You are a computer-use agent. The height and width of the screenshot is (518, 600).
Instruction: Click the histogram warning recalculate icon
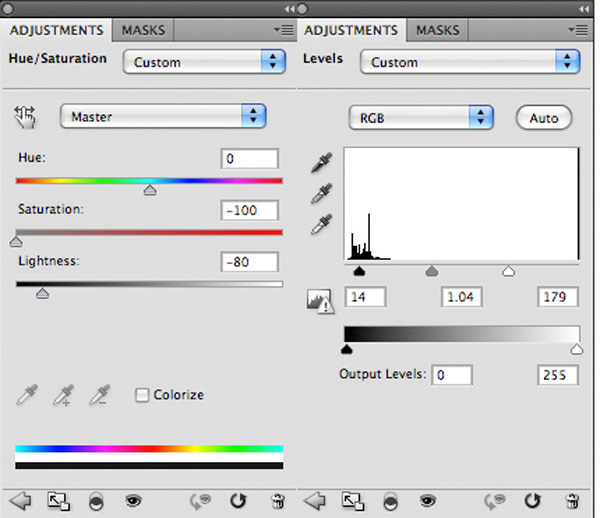[x=320, y=301]
